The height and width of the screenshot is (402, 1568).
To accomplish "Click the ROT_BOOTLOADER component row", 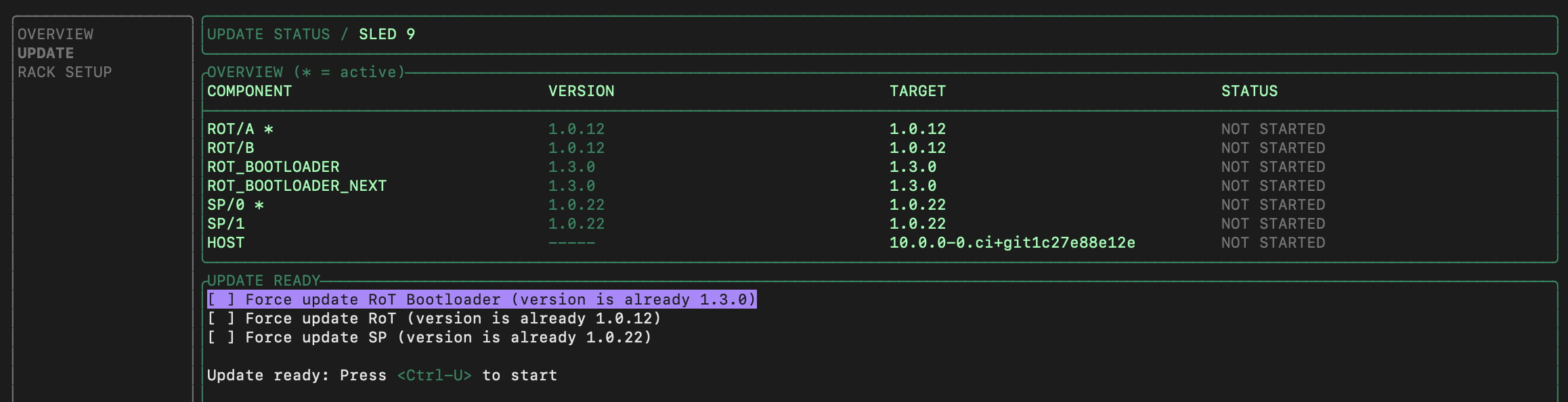I will click(x=273, y=166).
